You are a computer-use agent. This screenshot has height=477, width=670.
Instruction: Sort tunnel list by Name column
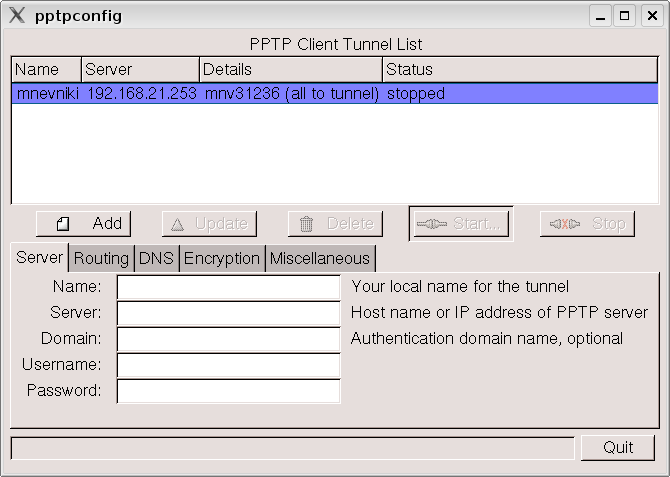[46, 69]
